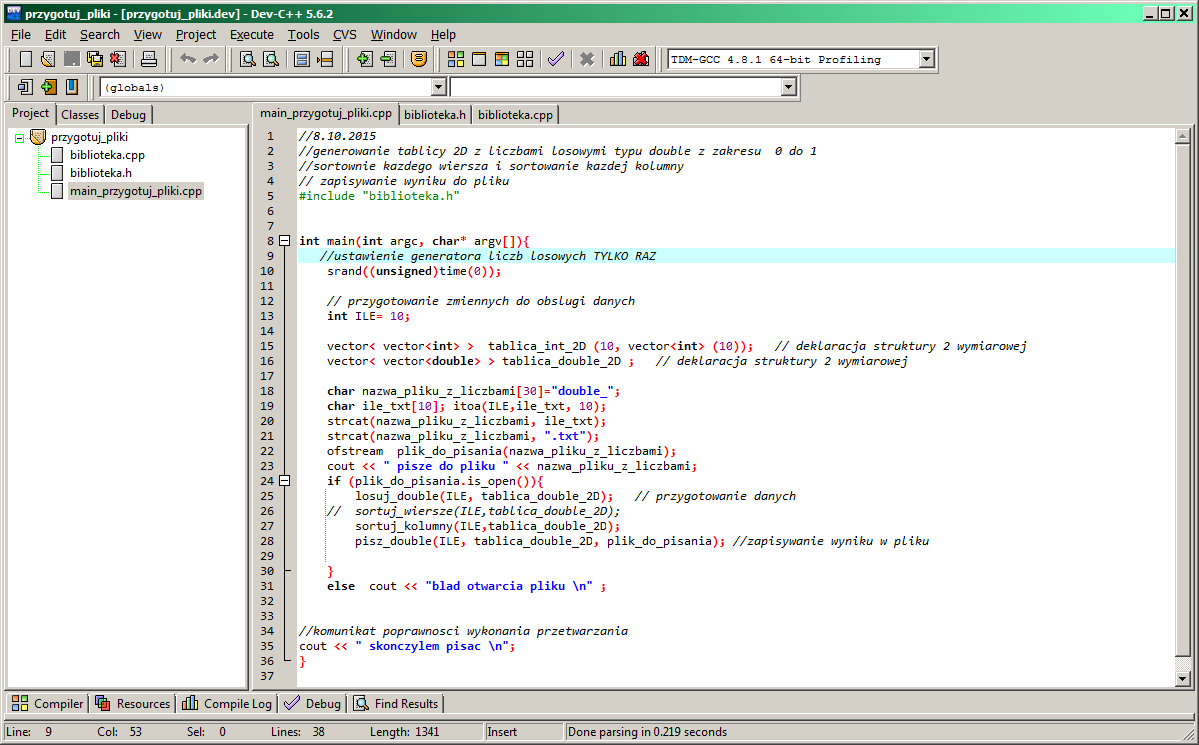
Task: Open the File menu
Action: pyautogui.click(x=21, y=34)
